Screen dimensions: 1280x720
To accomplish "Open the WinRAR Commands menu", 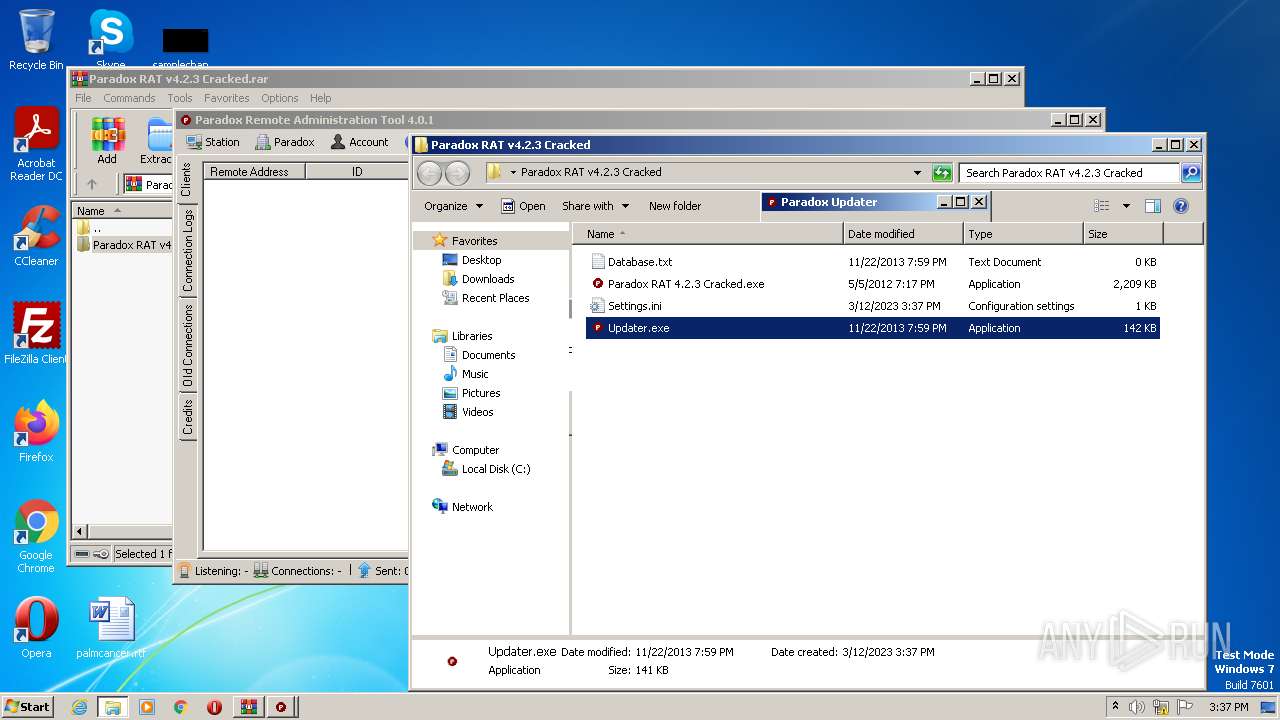I will [x=129, y=98].
